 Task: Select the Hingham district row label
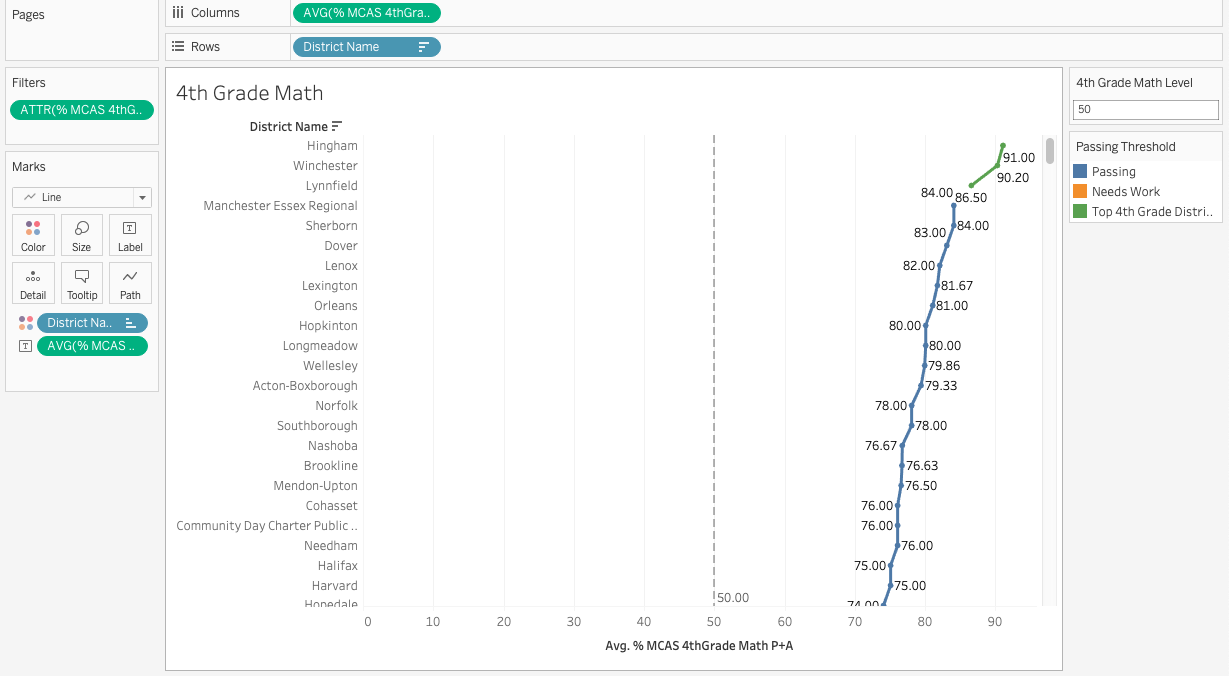pyautogui.click(x=332, y=146)
